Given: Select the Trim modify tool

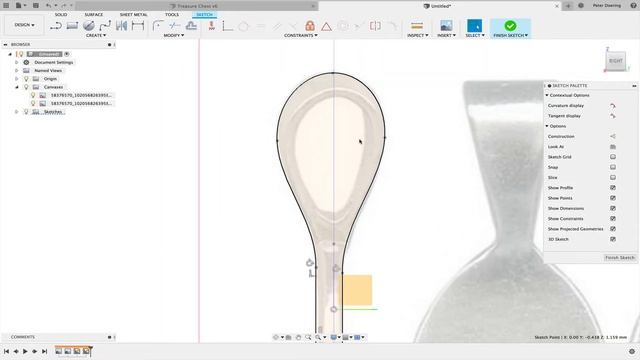Looking at the screenshot, I should click(x=174, y=26).
